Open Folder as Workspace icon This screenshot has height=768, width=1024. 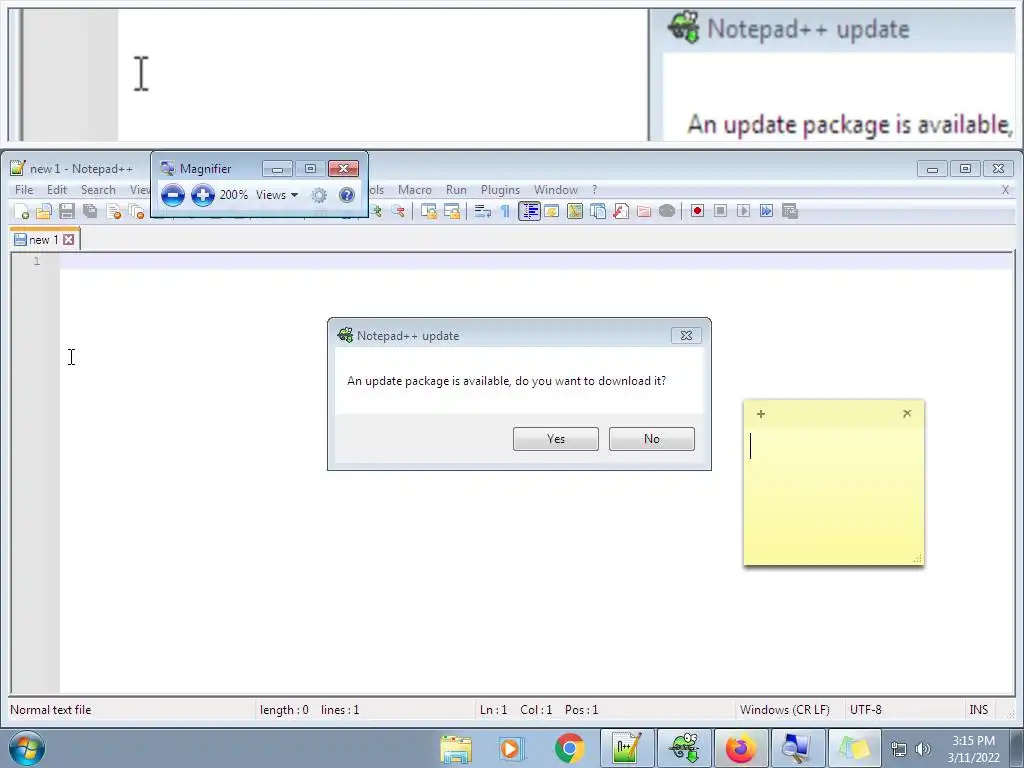(x=644, y=211)
